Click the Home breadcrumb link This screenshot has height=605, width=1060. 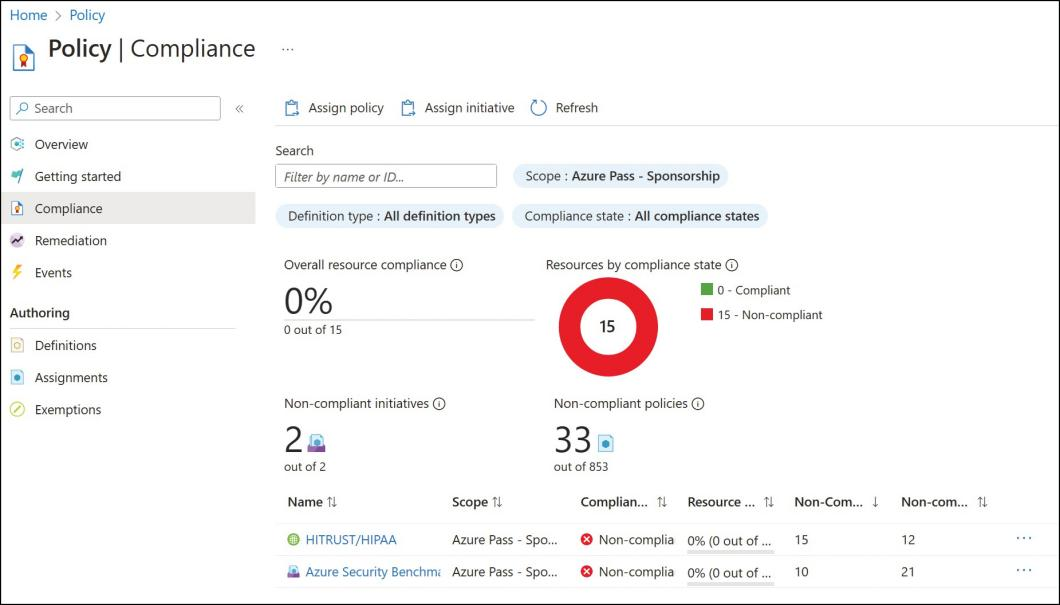point(28,15)
